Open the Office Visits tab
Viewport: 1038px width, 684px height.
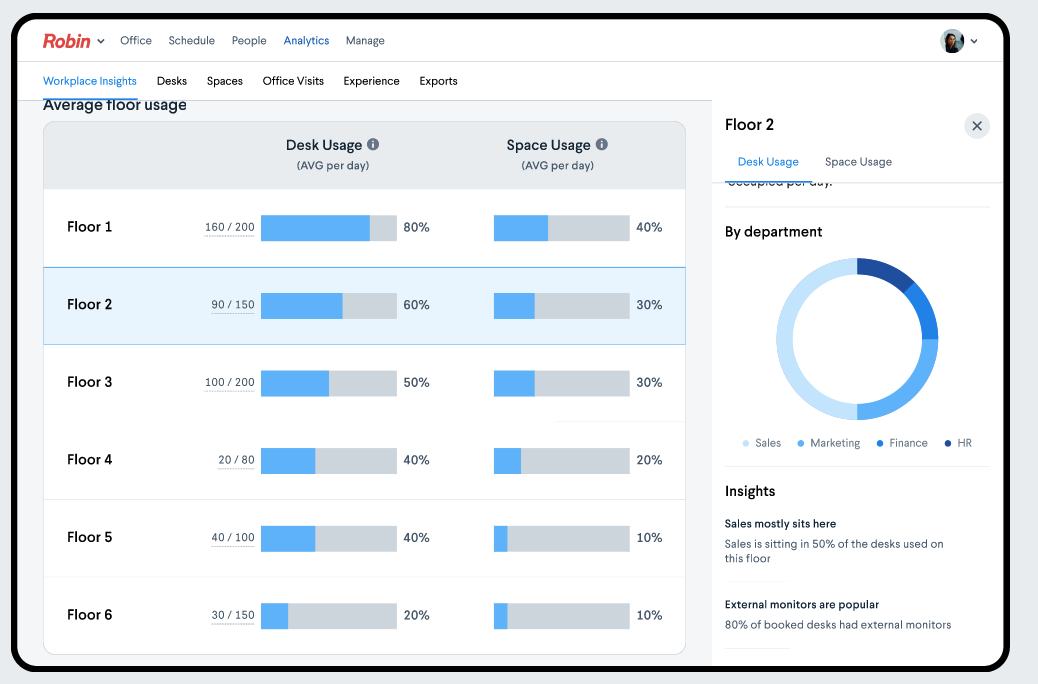[293, 81]
